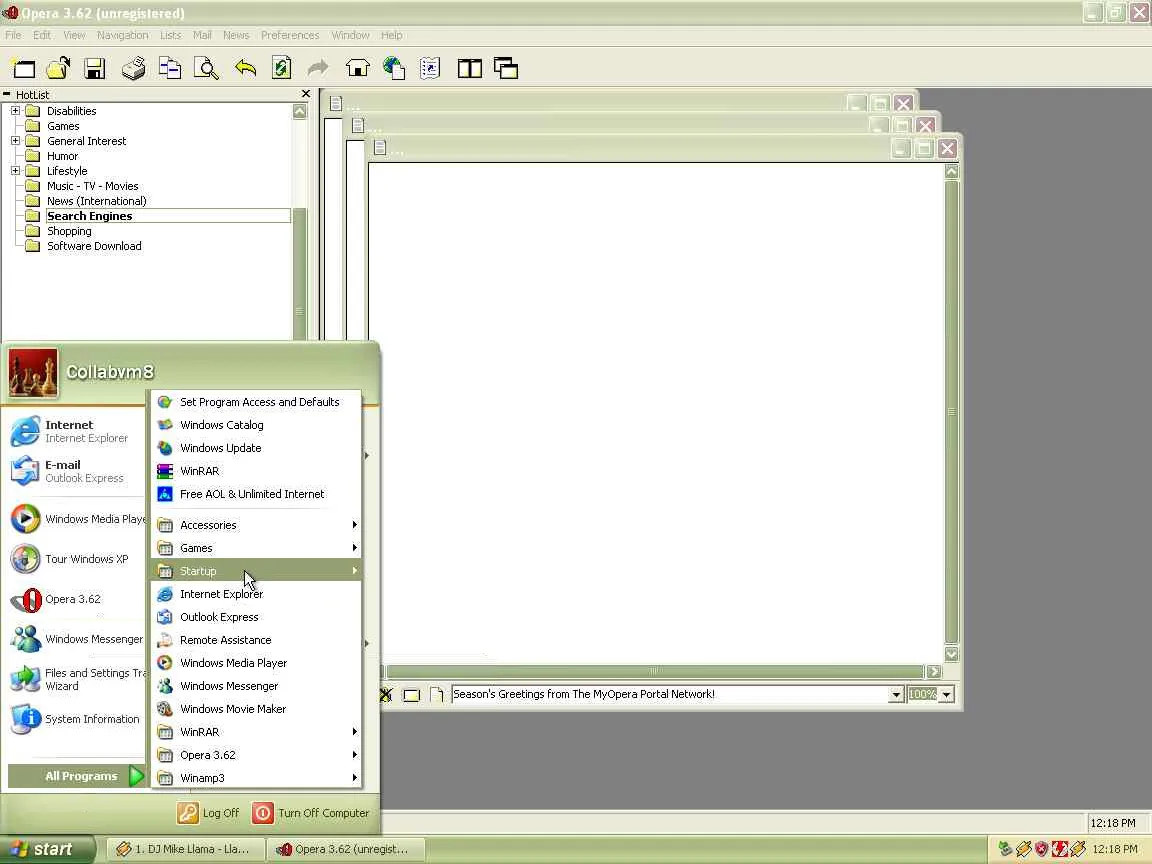The height and width of the screenshot is (864, 1152).
Task: Select Startup in the programs menu
Action: pos(256,571)
